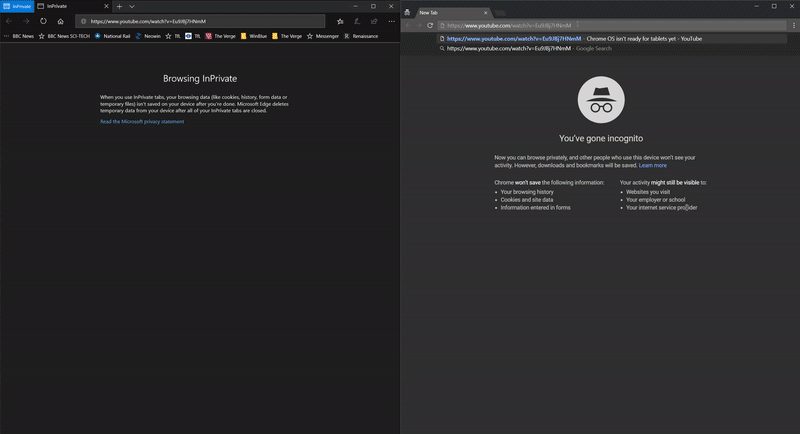
Task: Select the InPrivate tab in Edge
Action: tap(73, 6)
